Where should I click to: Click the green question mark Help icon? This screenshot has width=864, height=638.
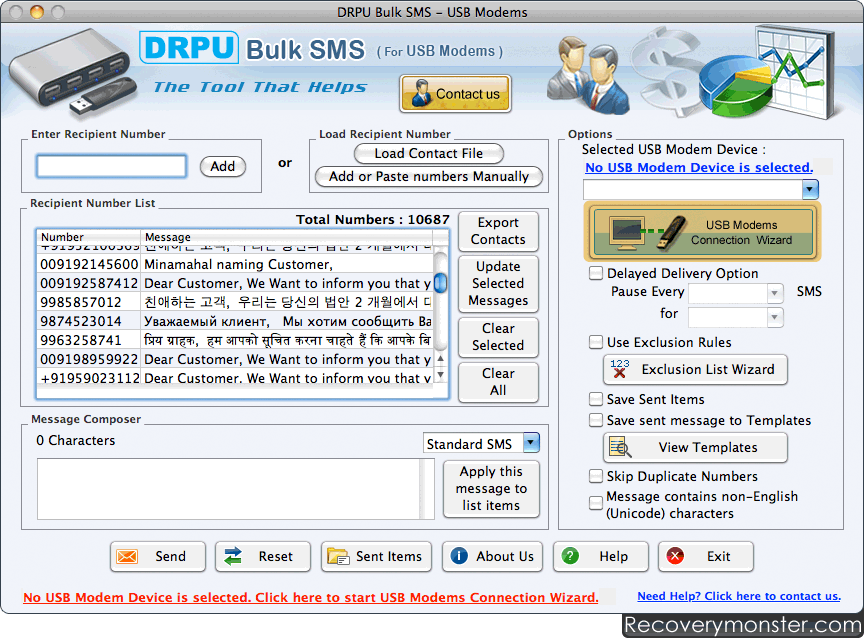pyautogui.click(x=570, y=556)
